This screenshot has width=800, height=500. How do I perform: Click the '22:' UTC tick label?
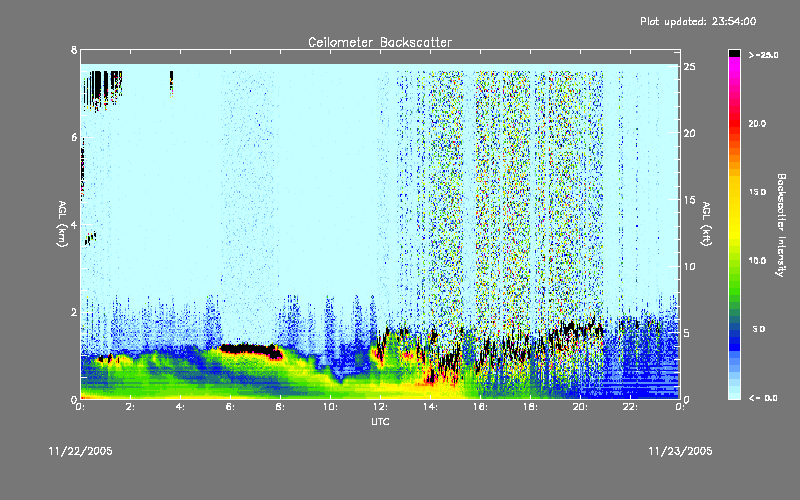pyautogui.click(x=630, y=407)
